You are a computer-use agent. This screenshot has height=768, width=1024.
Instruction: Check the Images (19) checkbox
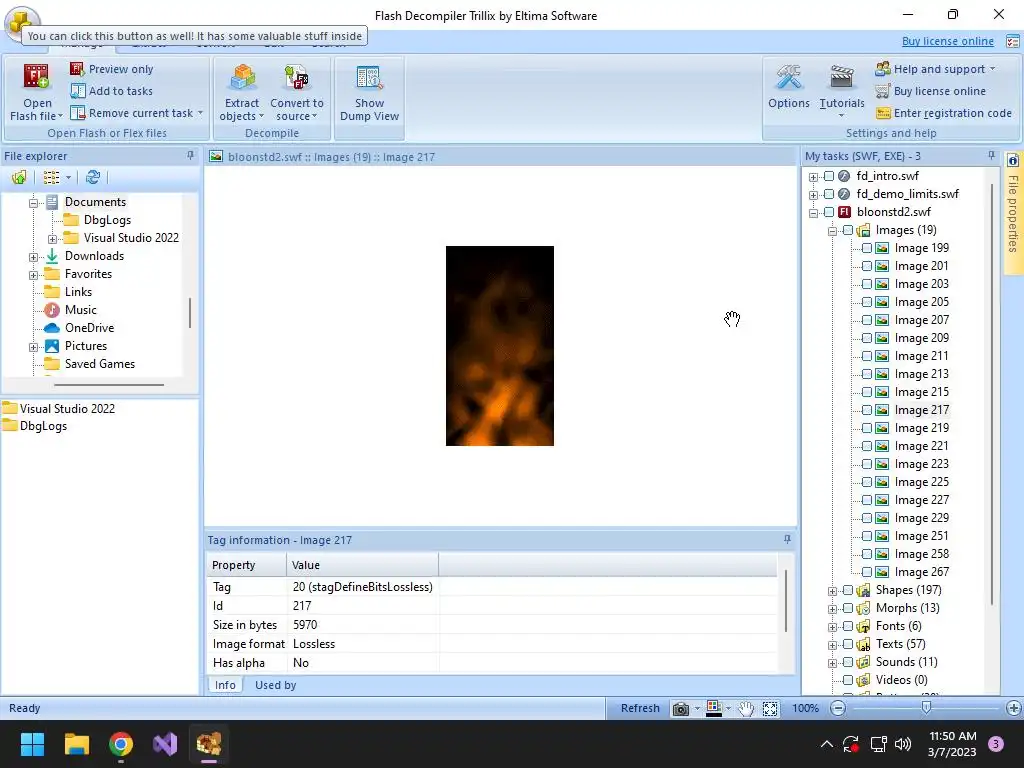click(x=848, y=230)
